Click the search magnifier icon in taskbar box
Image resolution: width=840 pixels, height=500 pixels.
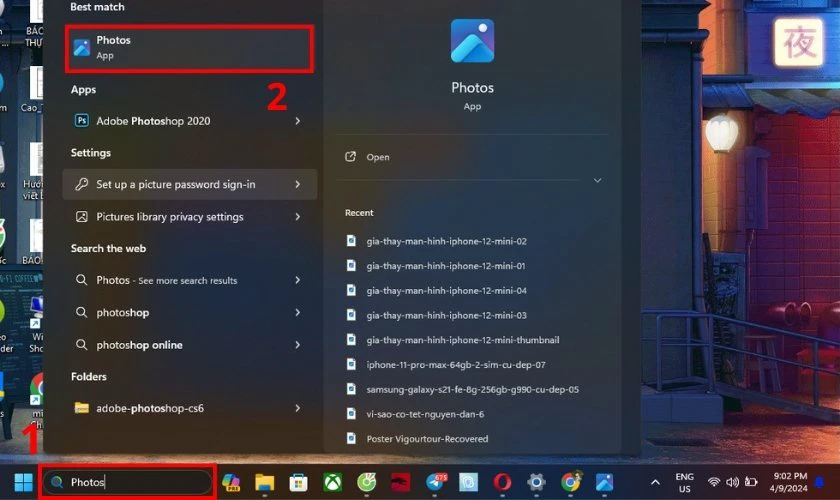(57, 482)
